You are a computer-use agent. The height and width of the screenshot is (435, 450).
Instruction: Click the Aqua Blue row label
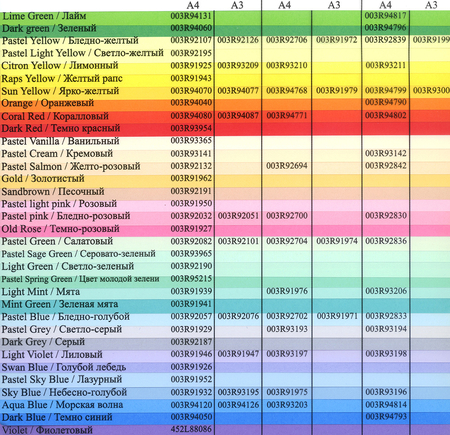tap(62, 405)
